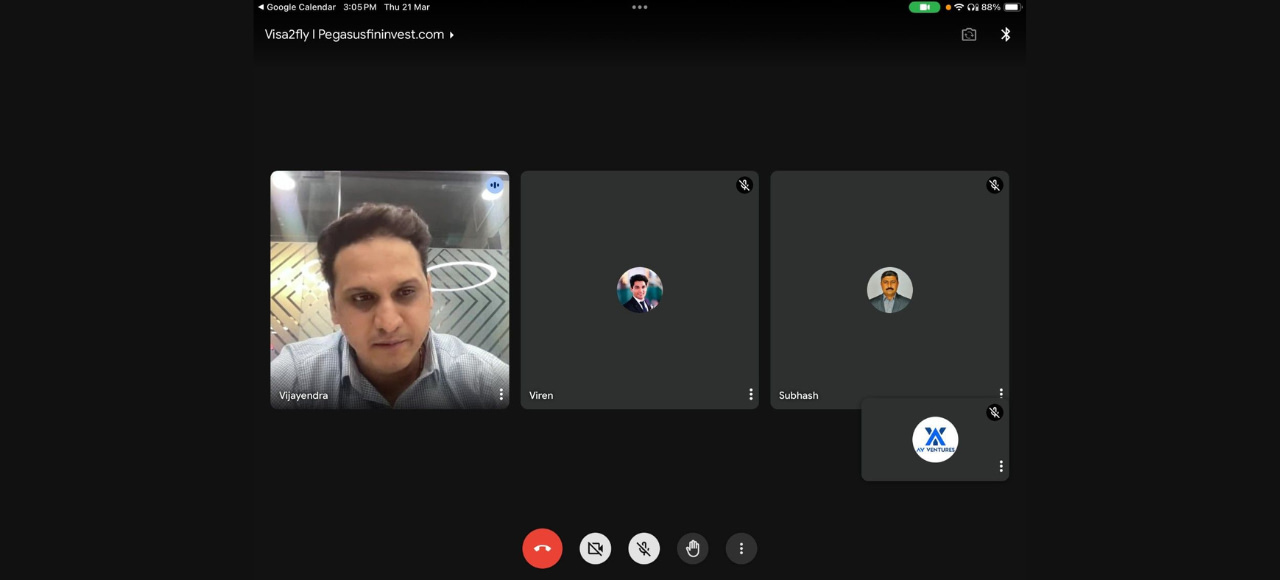Select Vijayendra's video feed tile
1280x580 pixels.
point(389,290)
